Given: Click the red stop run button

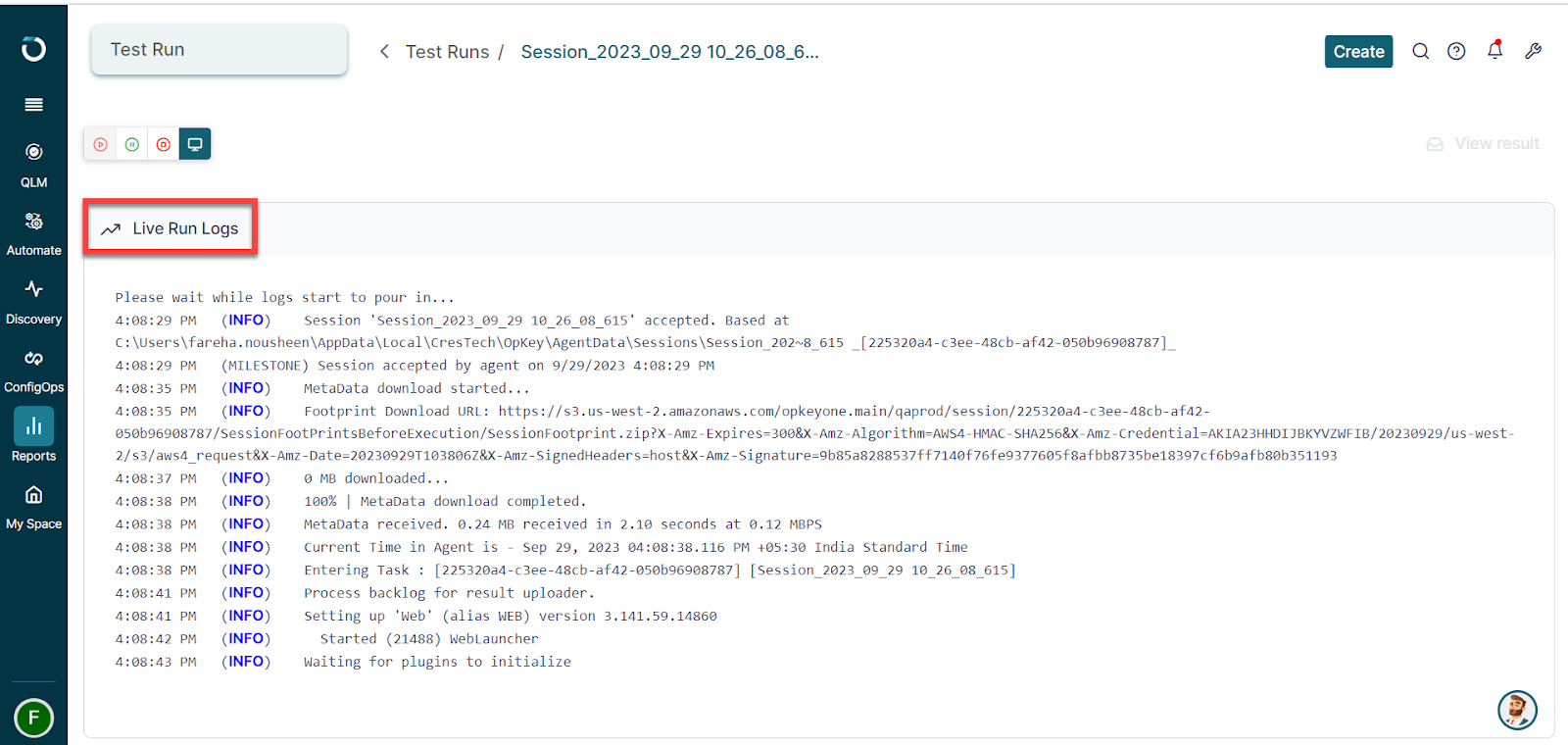Looking at the screenshot, I should (163, 144).
